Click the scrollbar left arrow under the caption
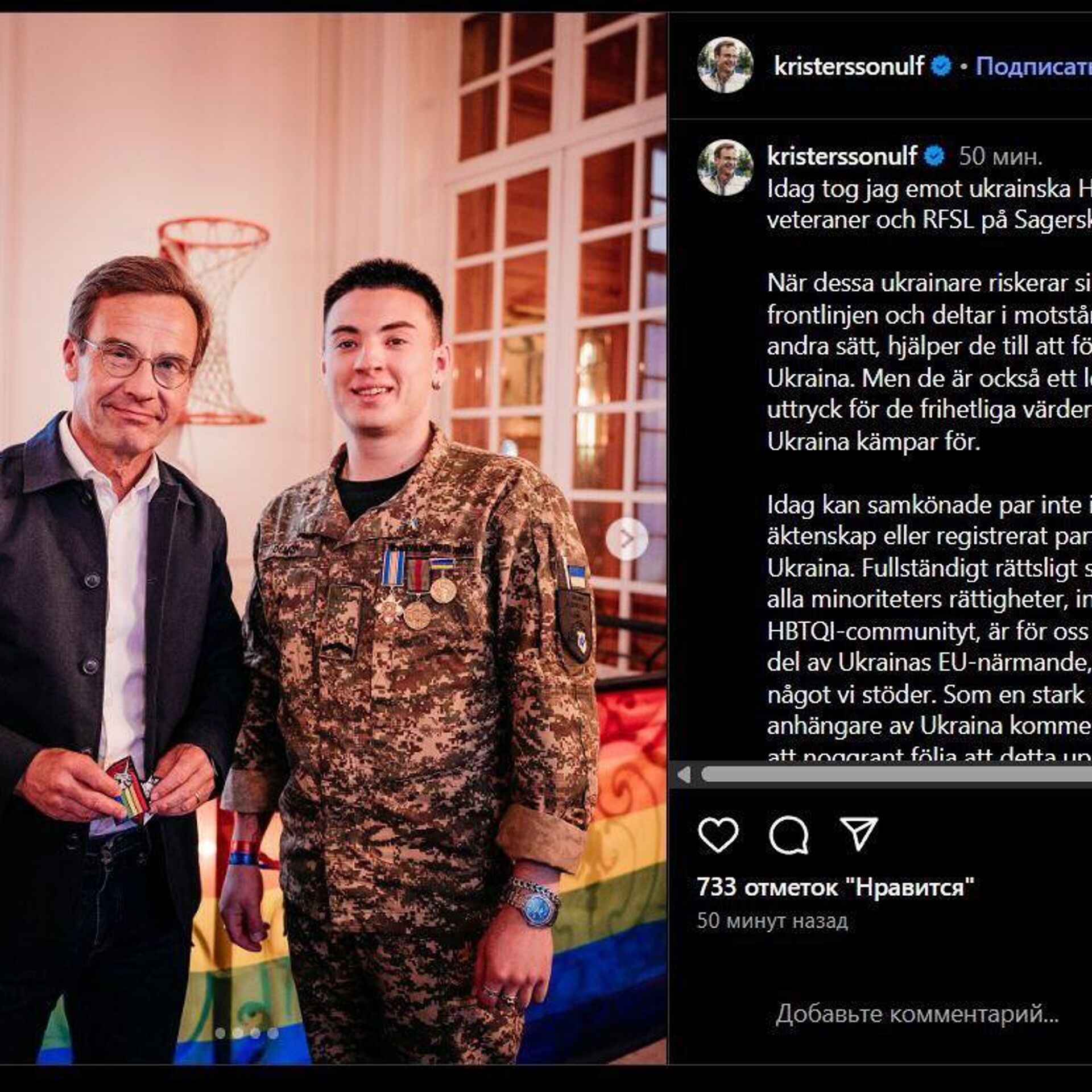1092x1092 pixels. point(684,774)
